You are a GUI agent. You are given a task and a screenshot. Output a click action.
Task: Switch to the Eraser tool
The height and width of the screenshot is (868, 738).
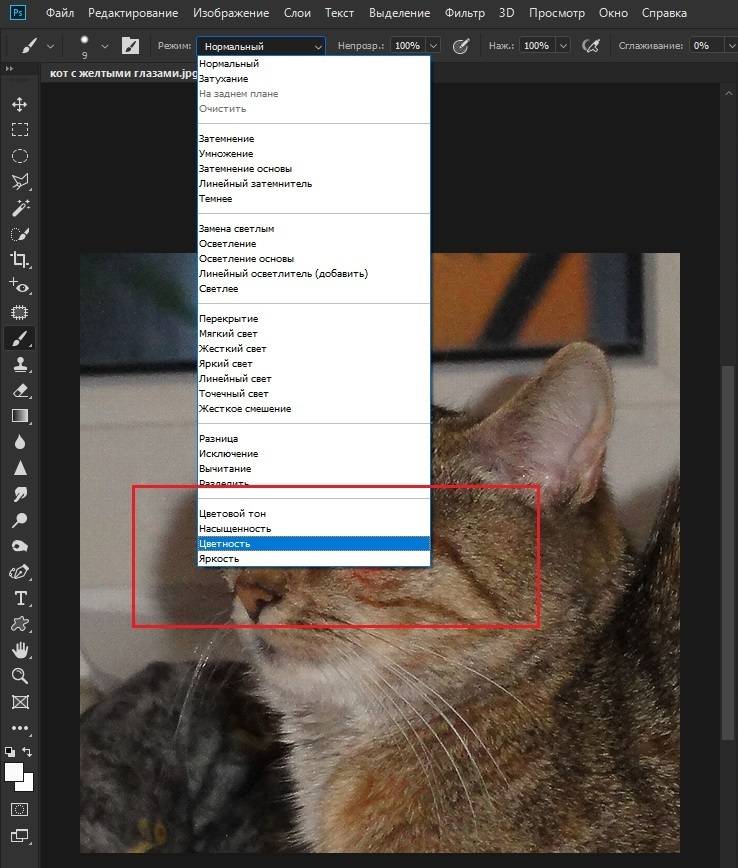pos(19,391)
